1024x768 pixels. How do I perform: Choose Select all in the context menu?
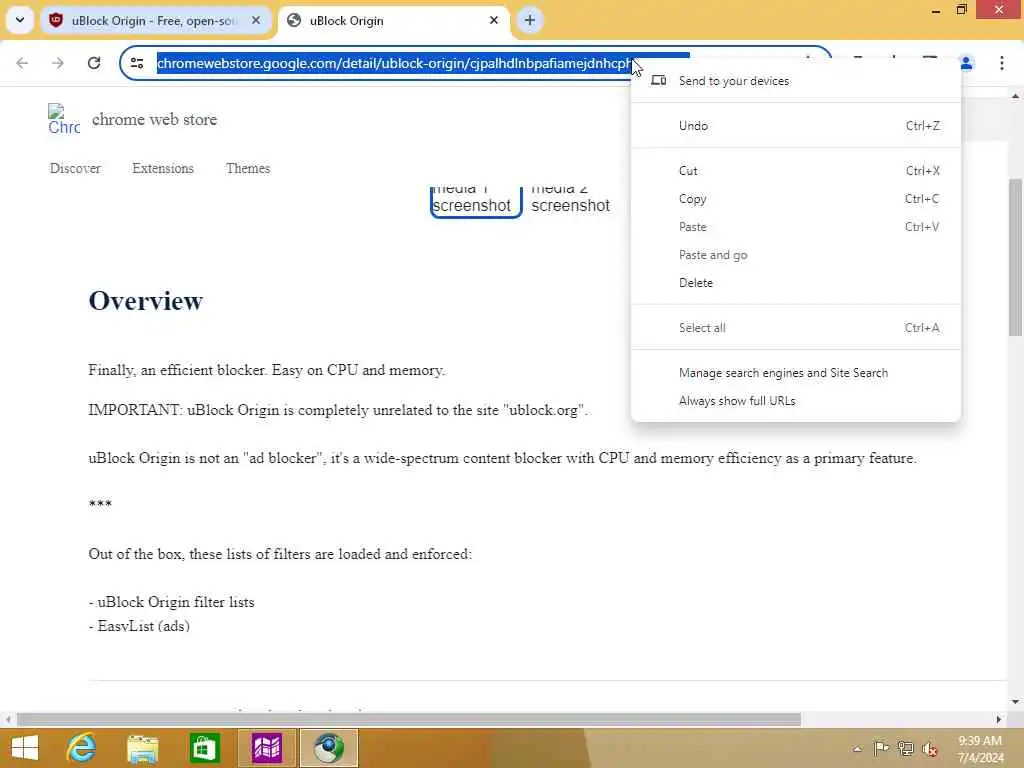(795, 328)
